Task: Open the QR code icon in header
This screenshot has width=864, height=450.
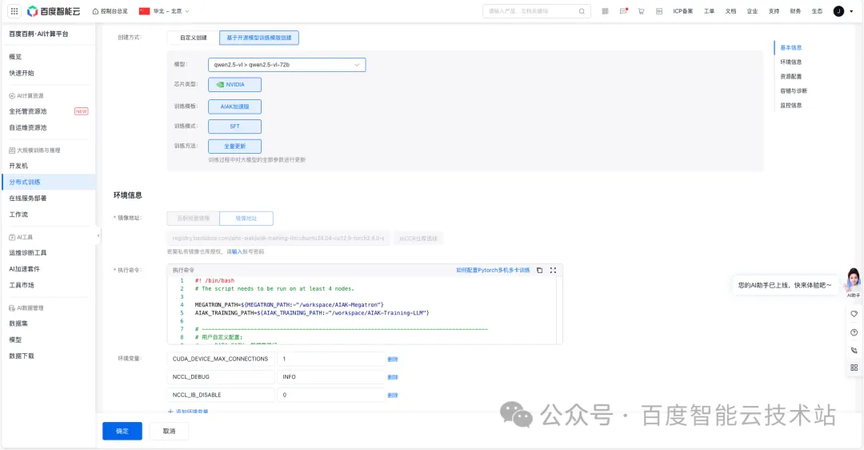Action: tap(605, 11)
